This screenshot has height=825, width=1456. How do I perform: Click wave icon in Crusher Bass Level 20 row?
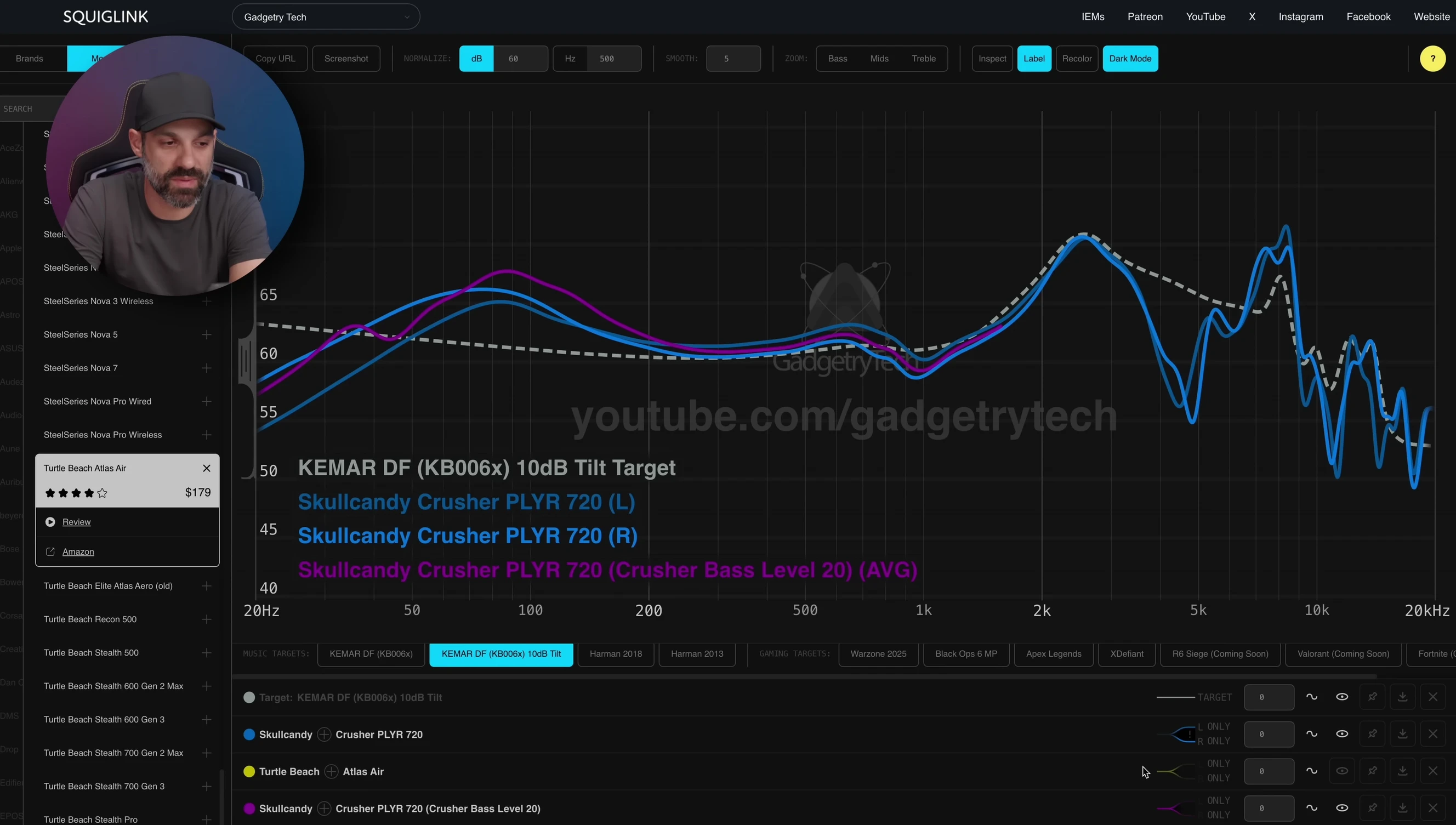[x=1311, y=808]
